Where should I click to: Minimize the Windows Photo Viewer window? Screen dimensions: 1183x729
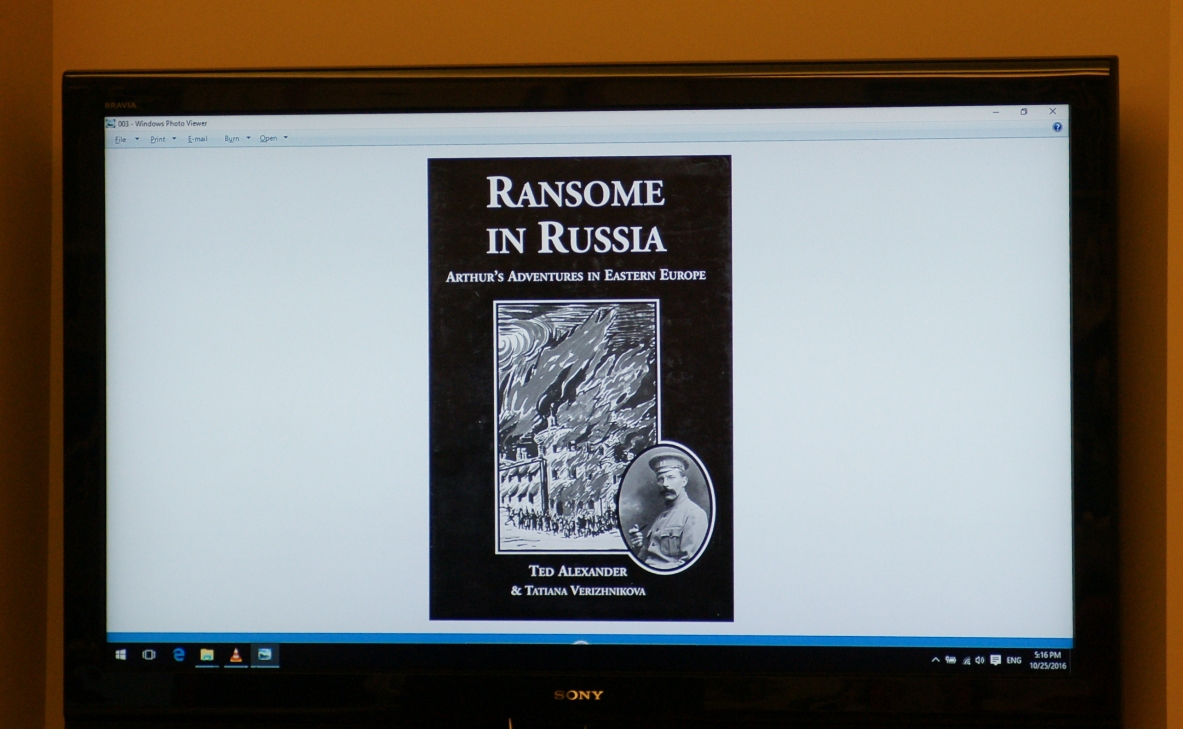point(996,112)
